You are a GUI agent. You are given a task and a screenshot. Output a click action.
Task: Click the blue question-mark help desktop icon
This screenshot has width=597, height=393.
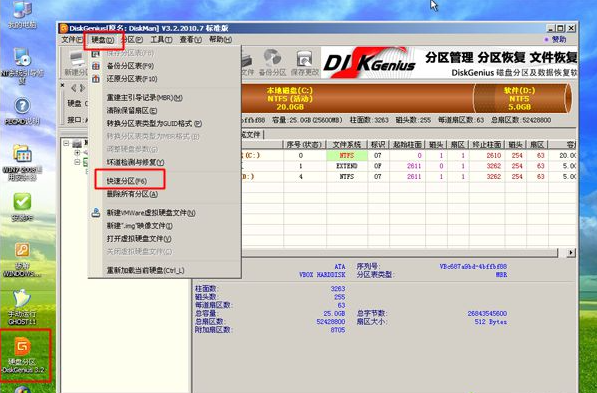point(22,111)
